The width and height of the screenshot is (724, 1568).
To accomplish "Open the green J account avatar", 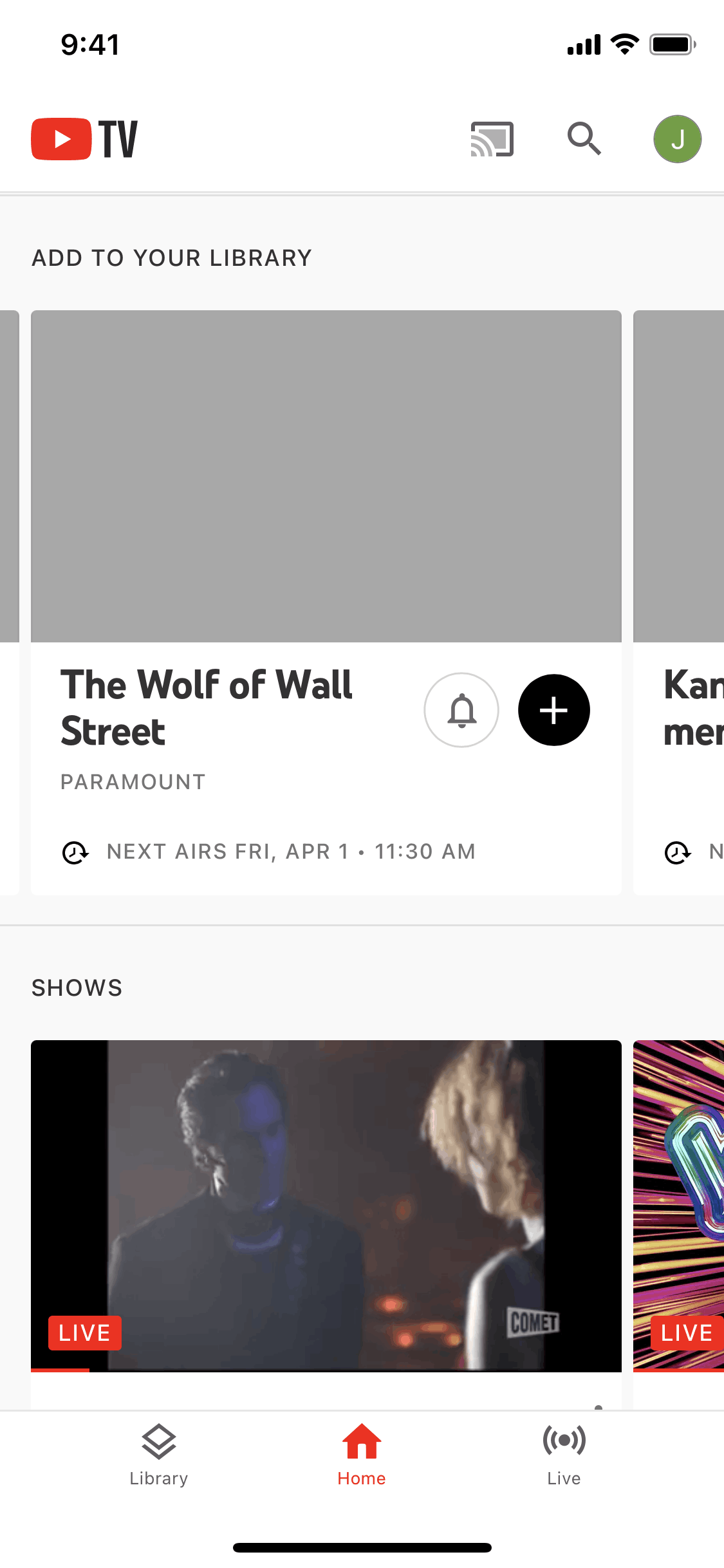I will point(677,139).
